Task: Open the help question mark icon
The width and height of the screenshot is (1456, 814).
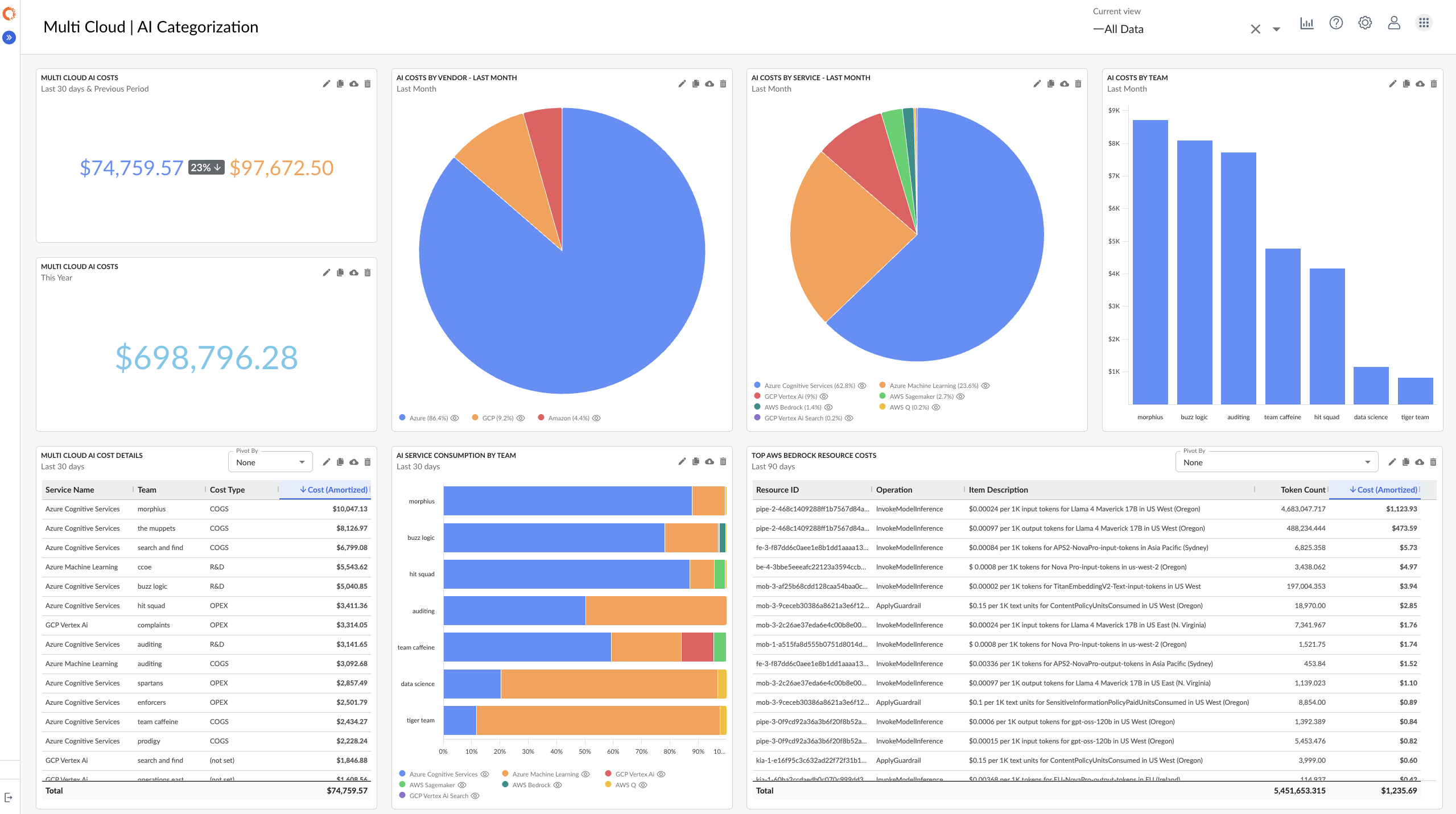Action: pos(1336,23)
